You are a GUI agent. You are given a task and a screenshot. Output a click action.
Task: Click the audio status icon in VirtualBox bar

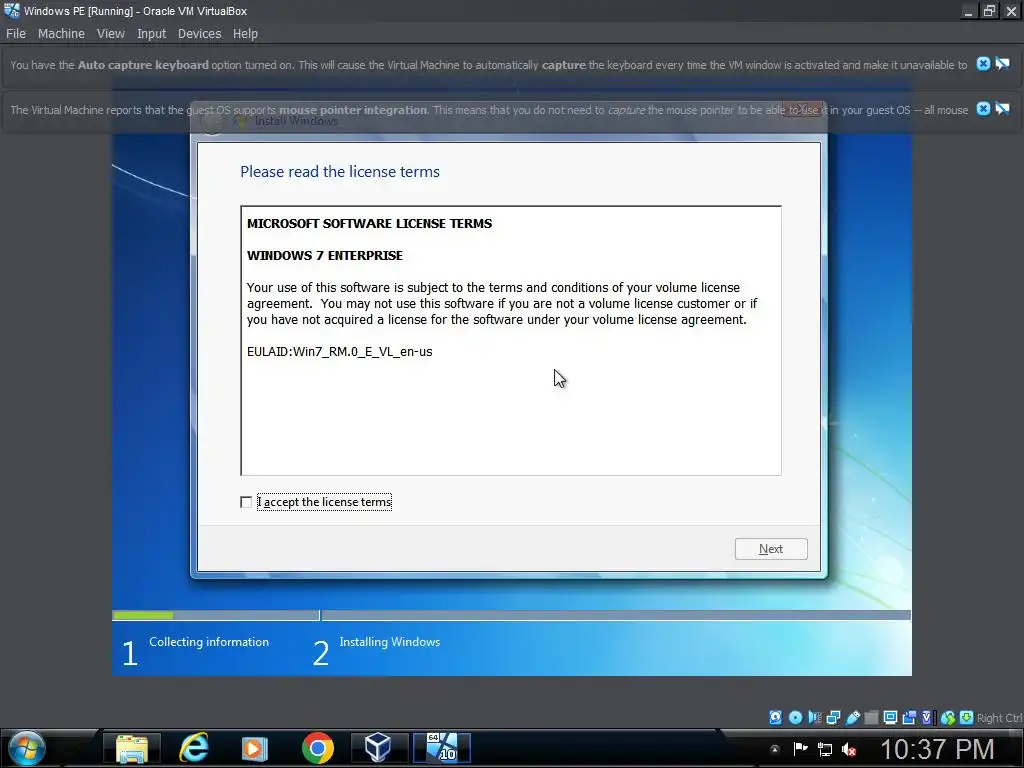click(x=815, y=718)
